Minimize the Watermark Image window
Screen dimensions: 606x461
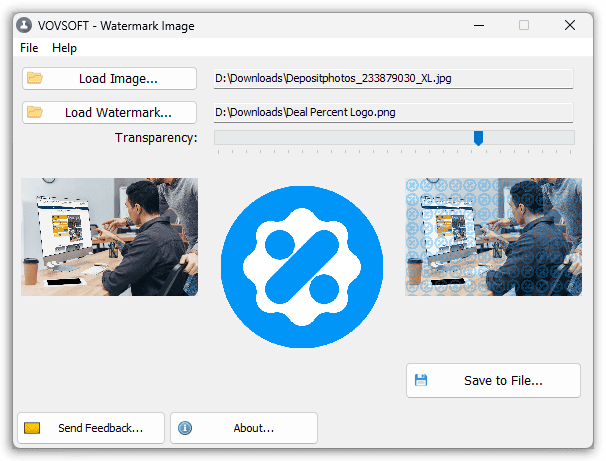pyautogui.click(x=479, y=26)
